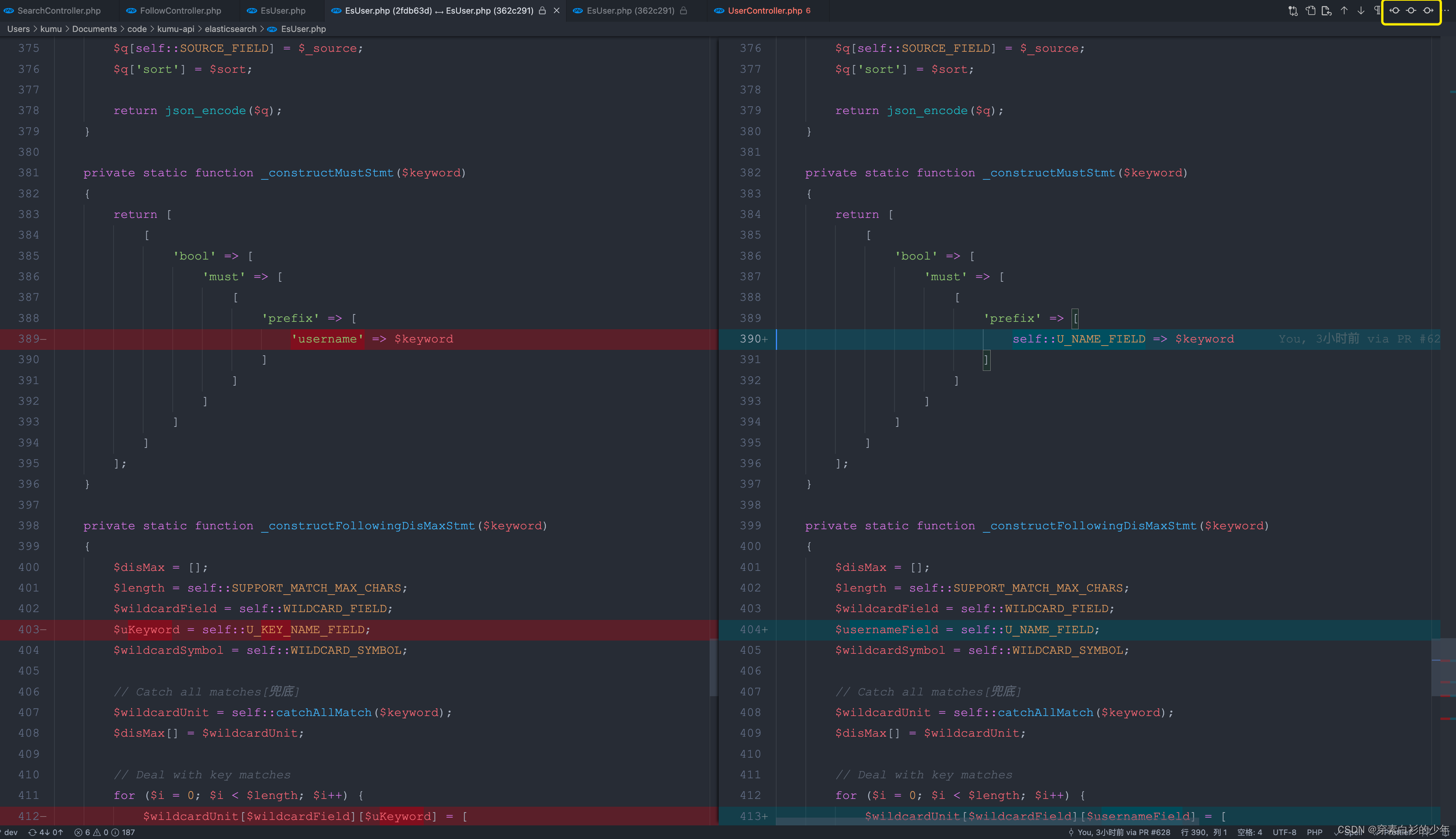
Task: Click line column indicator 行 390
Action: [x=1203, y=832]
